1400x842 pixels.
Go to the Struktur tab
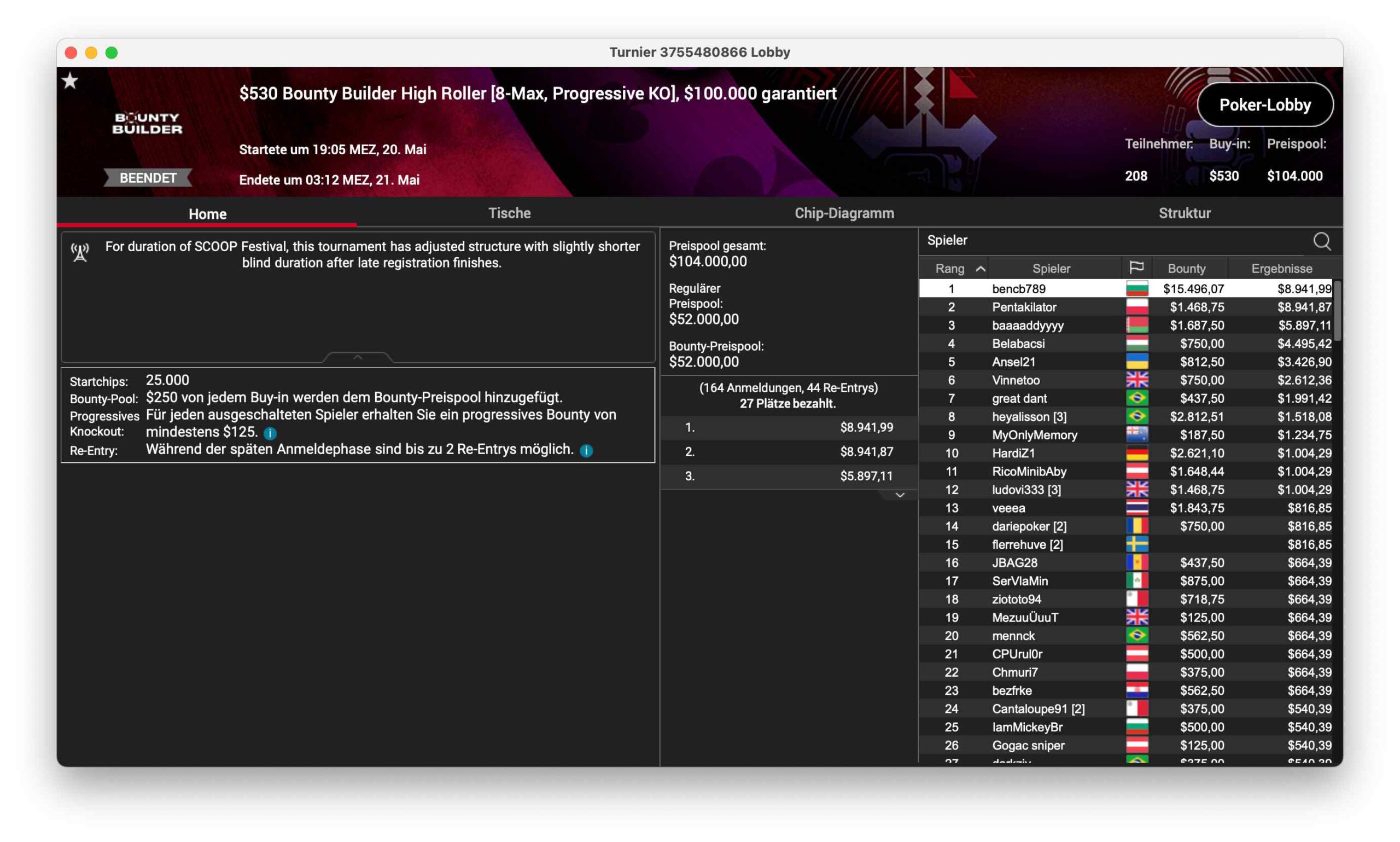pyautogui.click(x=1184, y=213)
